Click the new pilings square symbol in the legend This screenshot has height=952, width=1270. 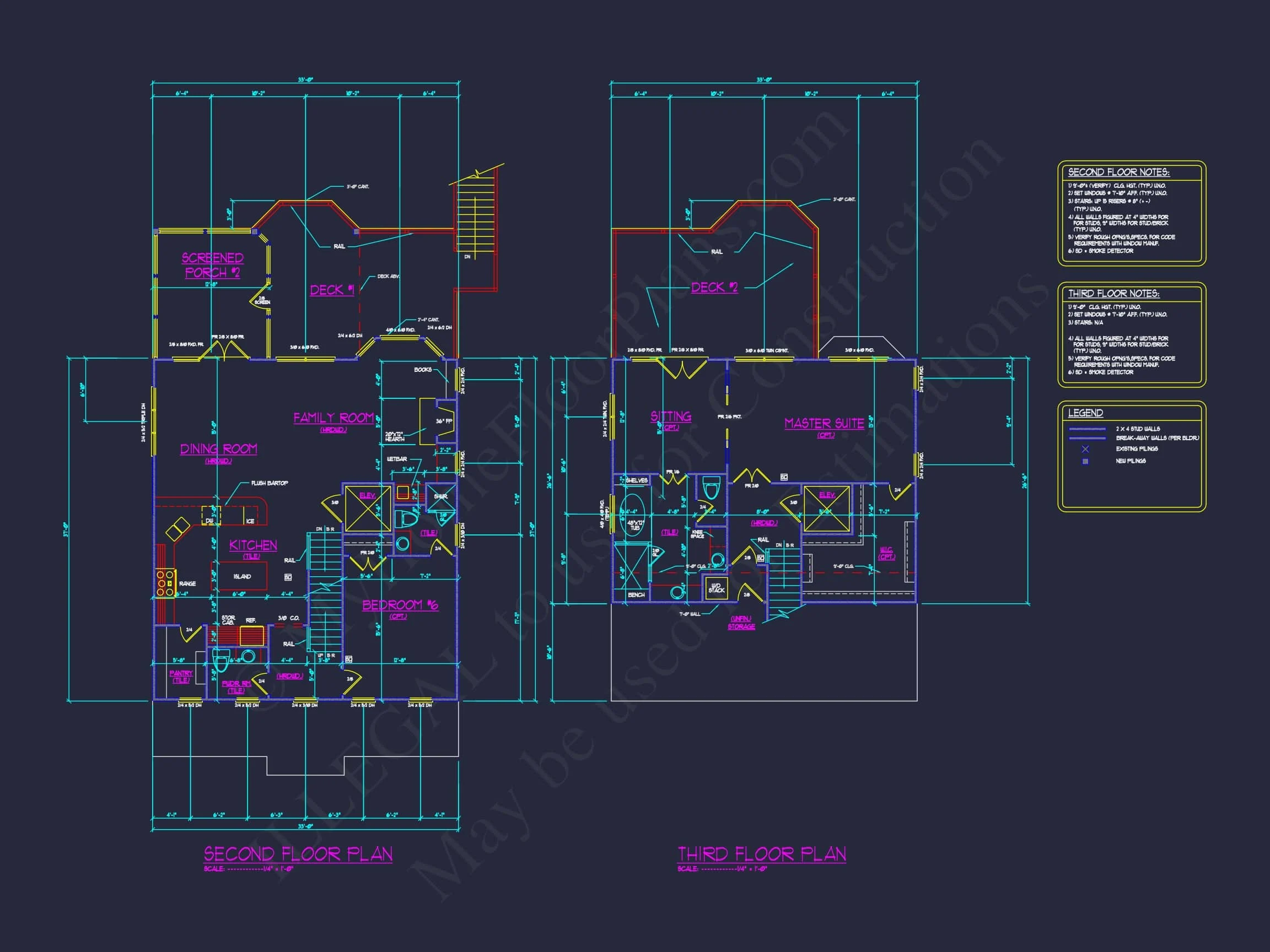tap(1085, 461)
